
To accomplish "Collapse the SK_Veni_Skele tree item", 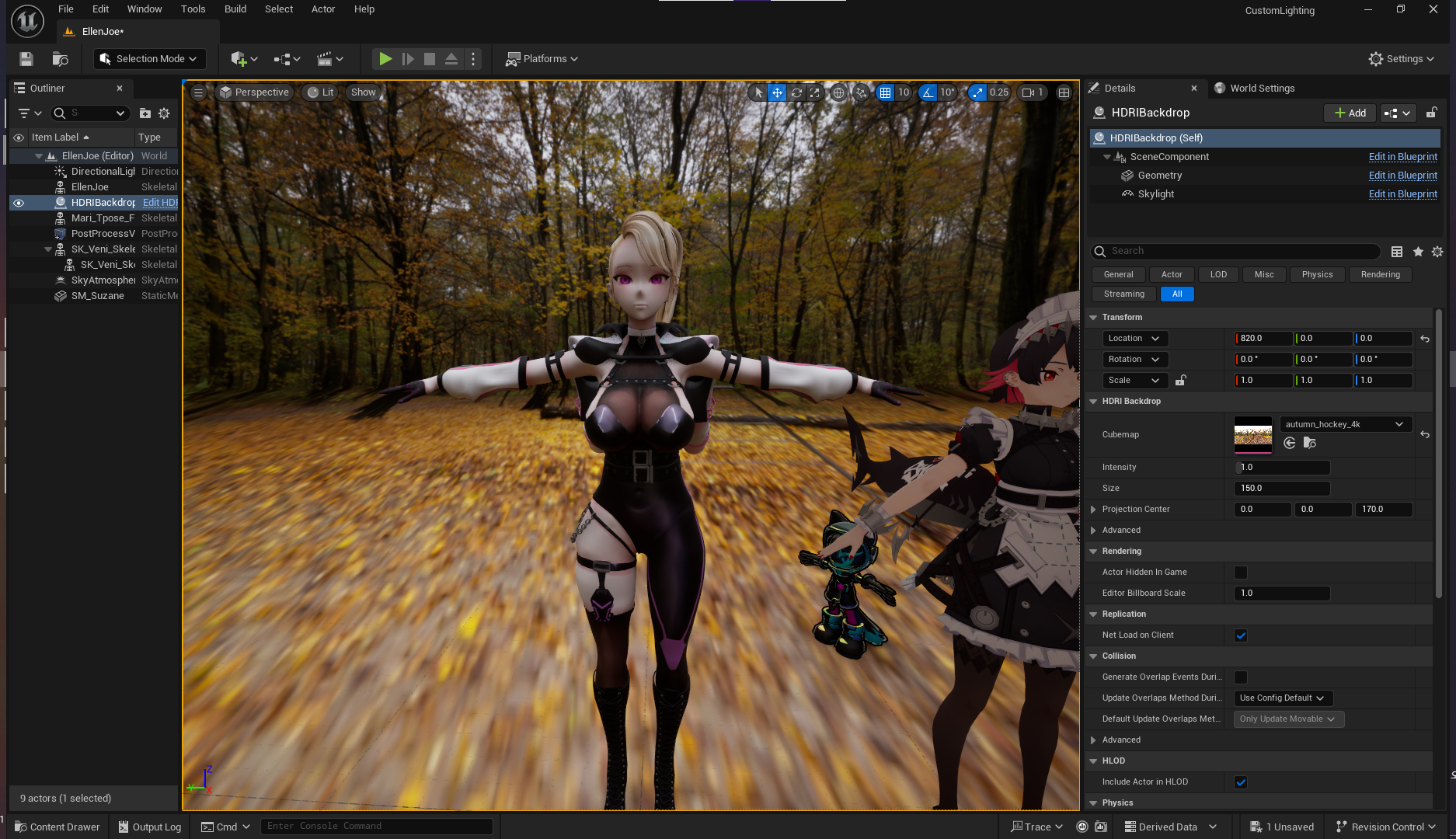I will click(x=47, y=249).
